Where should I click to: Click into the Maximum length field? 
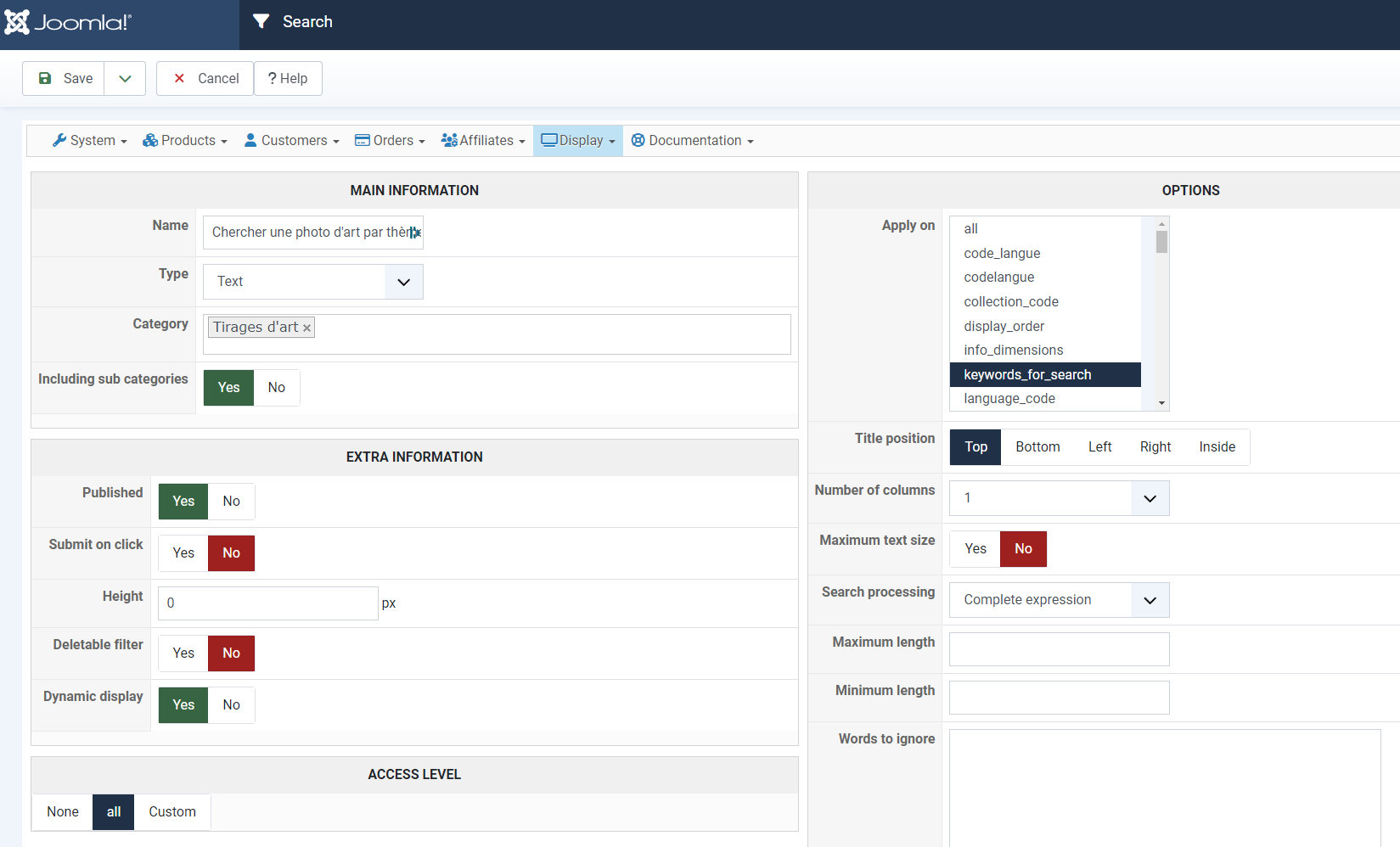pos(1059,649)
